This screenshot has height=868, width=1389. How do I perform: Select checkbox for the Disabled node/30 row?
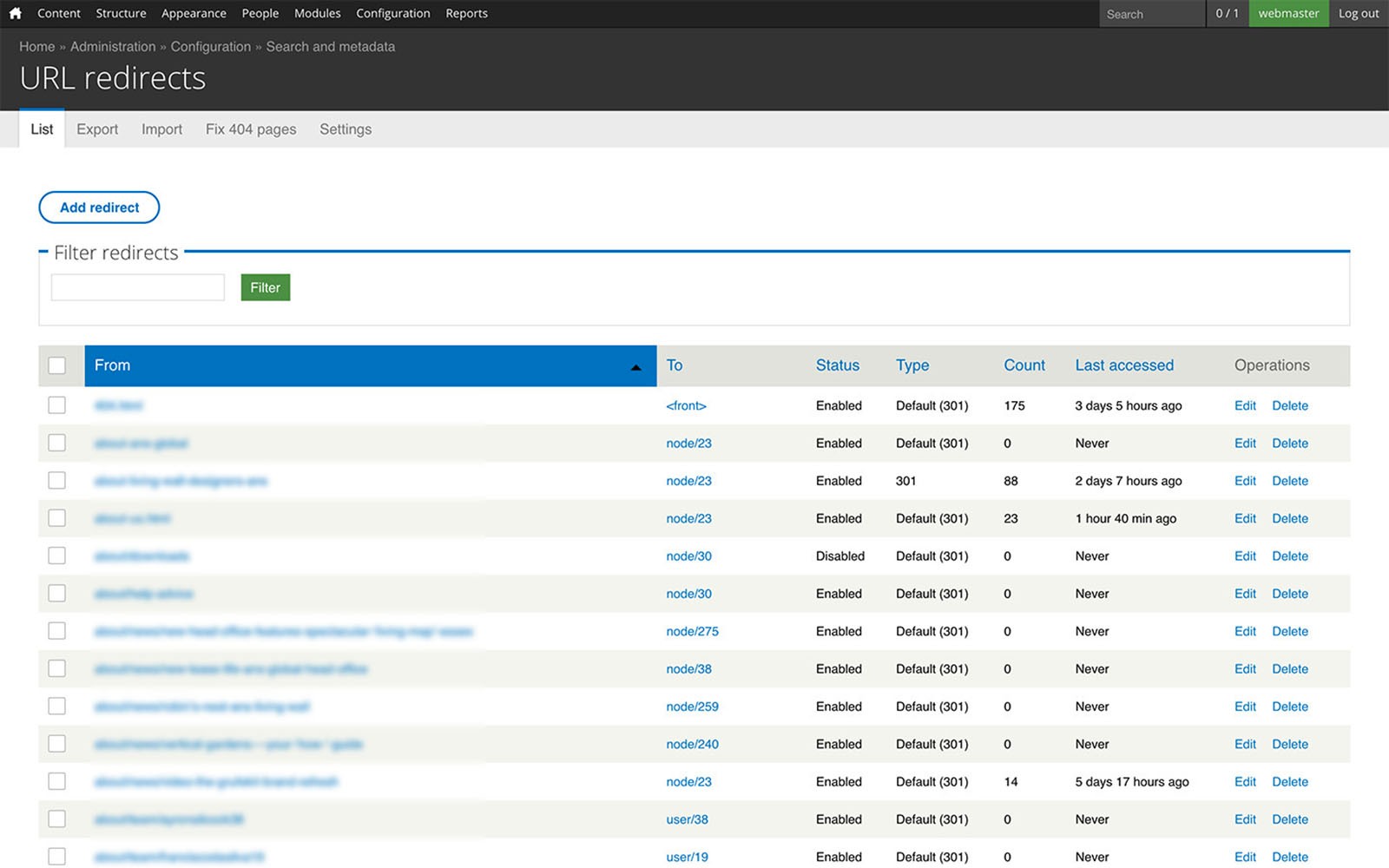(57, 556)
